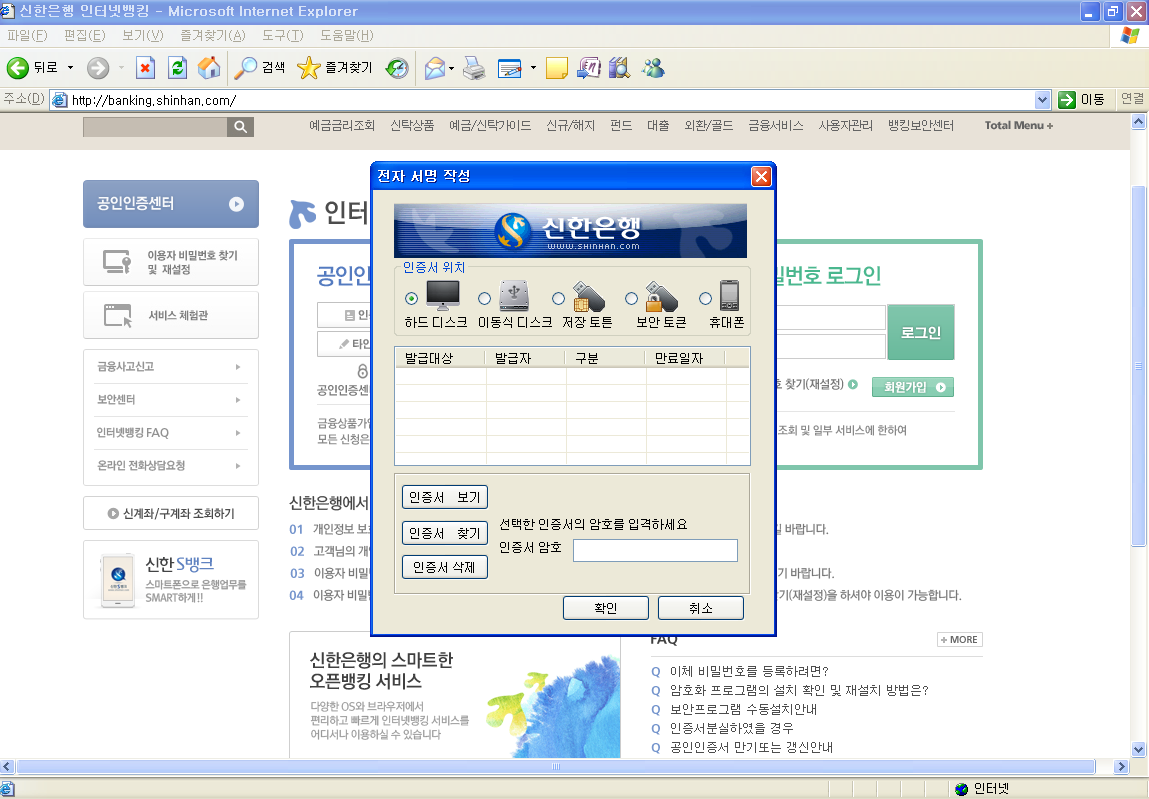Screen dimensions: 1149x799
Task: Click the horizontal scrollbar at bottom
Action: tap(556, 767)
